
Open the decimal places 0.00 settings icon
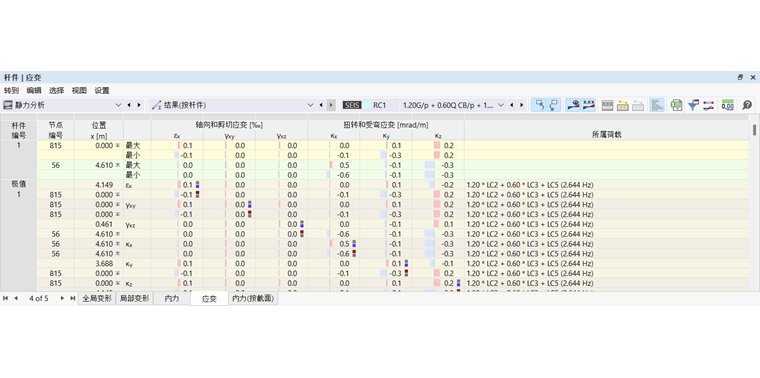[728, 105]
